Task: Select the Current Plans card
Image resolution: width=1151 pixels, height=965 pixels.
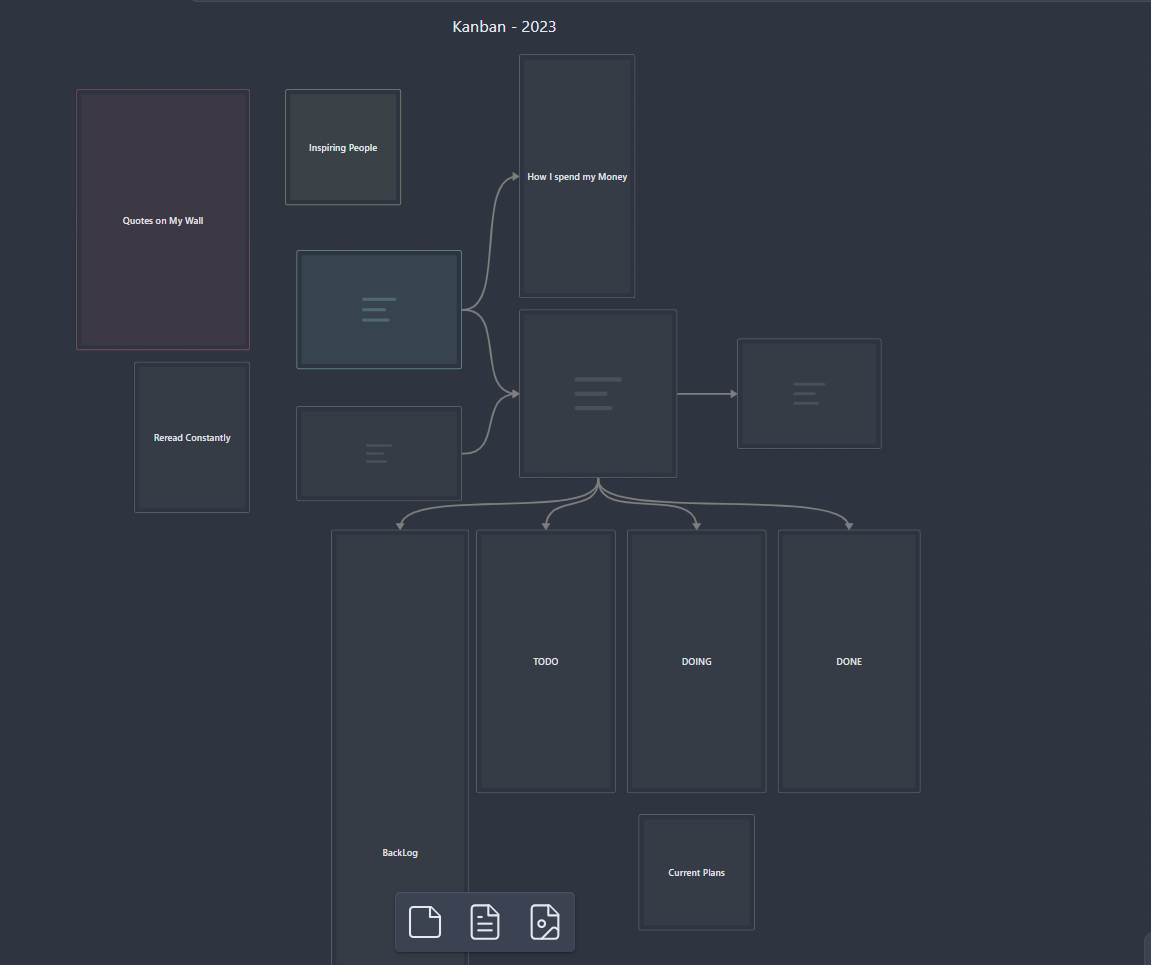Action: (x=697, y=873)
